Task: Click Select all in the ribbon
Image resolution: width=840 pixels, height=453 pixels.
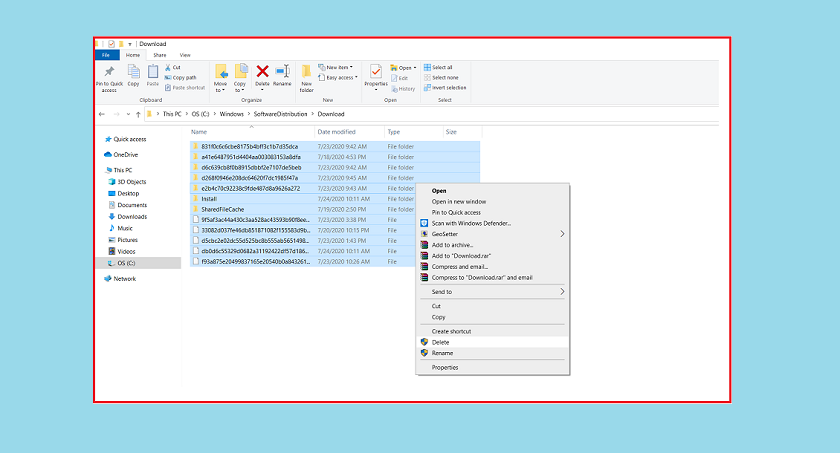Action: (438, 67)
